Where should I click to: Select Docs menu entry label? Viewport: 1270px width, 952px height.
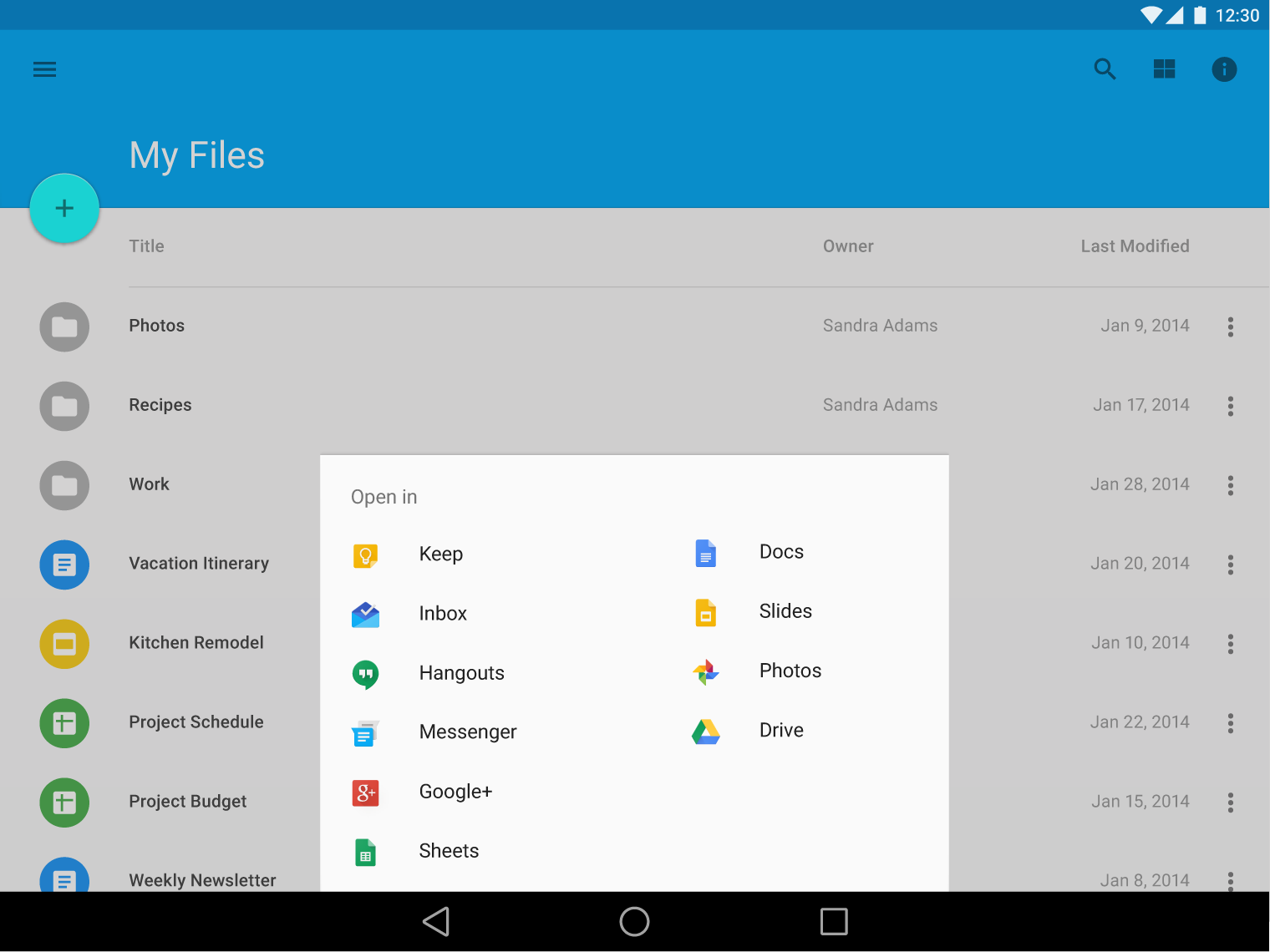tap(782, 552)
